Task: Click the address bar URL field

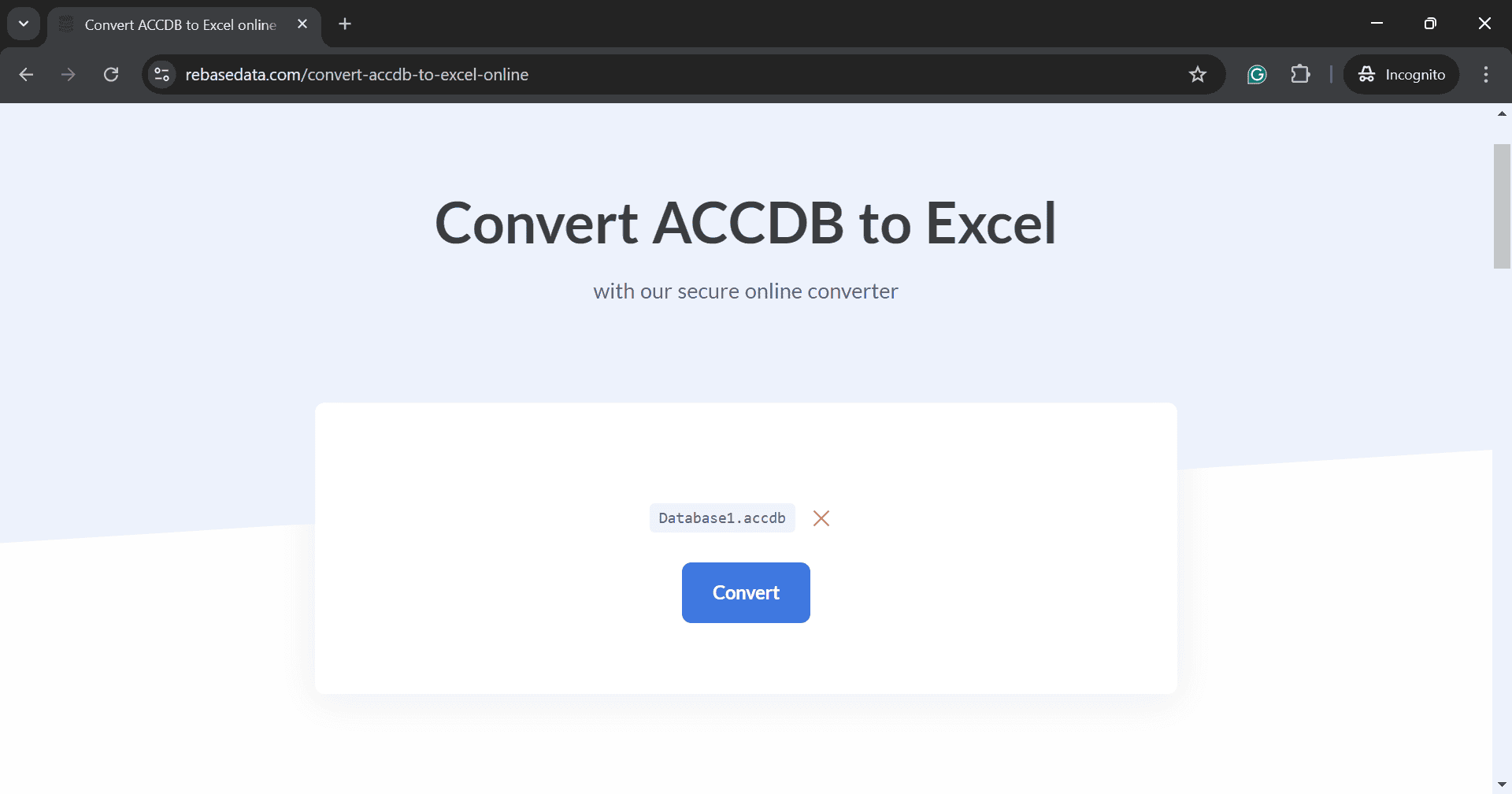Action: tap(677, 75)
